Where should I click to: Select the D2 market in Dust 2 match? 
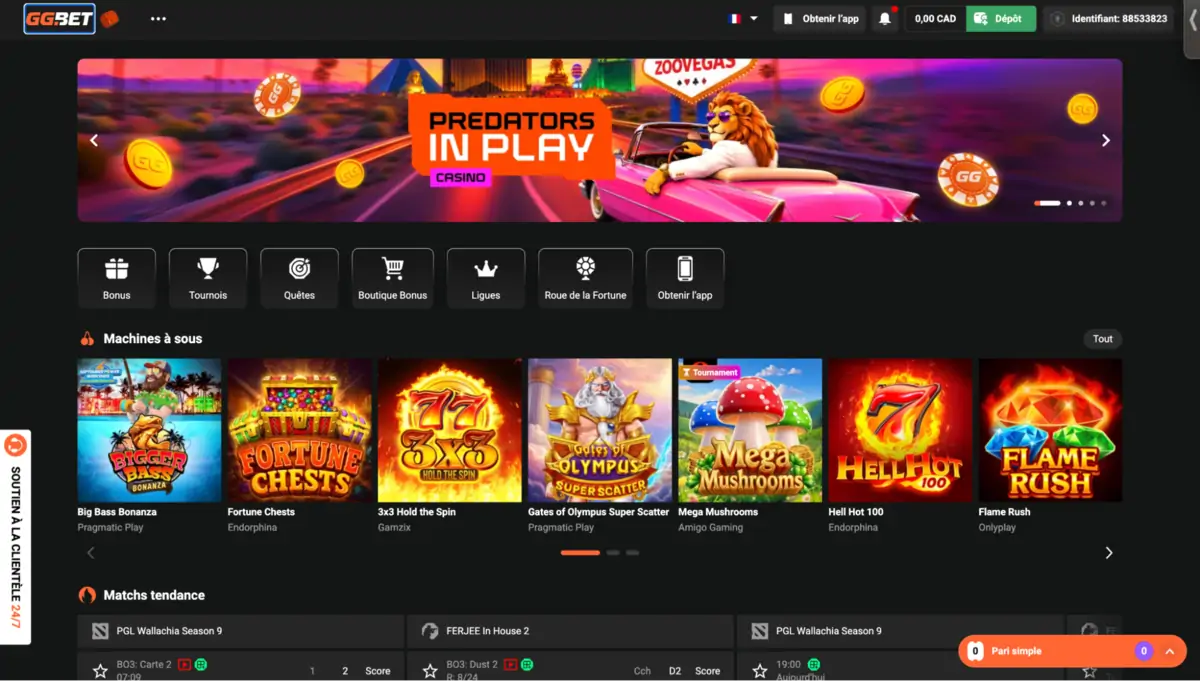[x=675, y=671]
